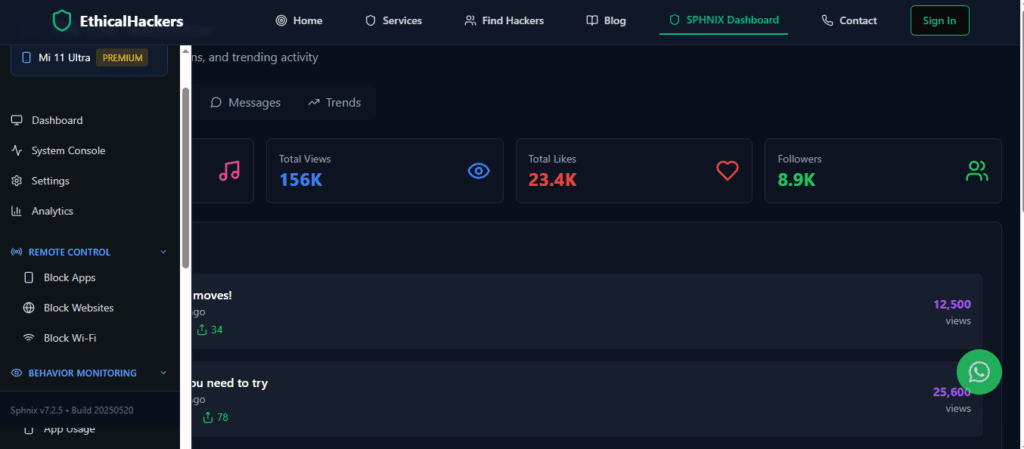The width and height of the screenshot is (1024, 449).
Task: Click the Mi 11 Ultra phone icon
Action: pos(26,58)
